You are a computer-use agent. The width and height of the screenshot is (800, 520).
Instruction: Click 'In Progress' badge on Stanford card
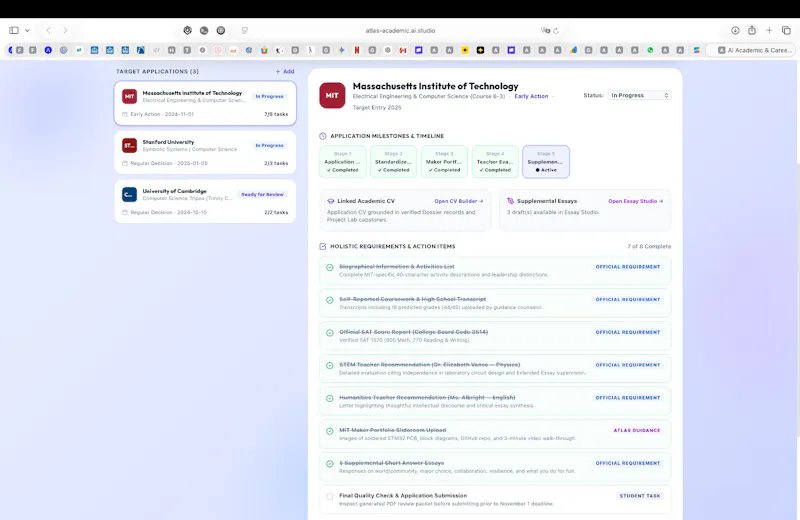269,145
